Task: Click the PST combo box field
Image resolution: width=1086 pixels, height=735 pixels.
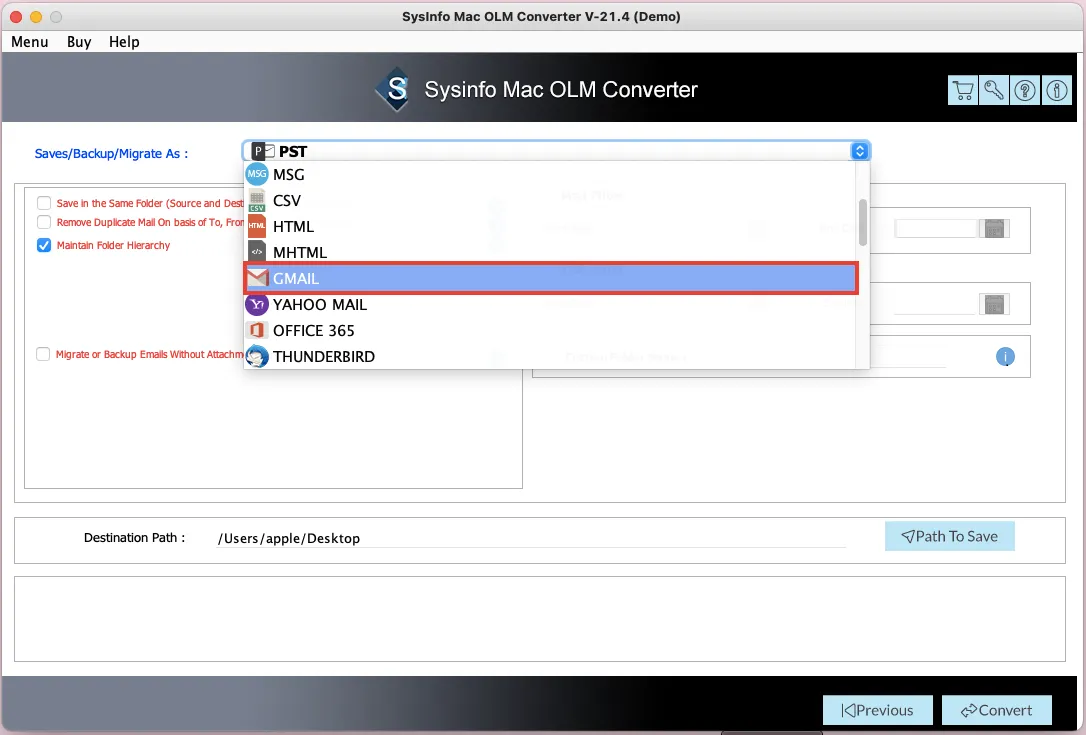Action: coord(556,151)
